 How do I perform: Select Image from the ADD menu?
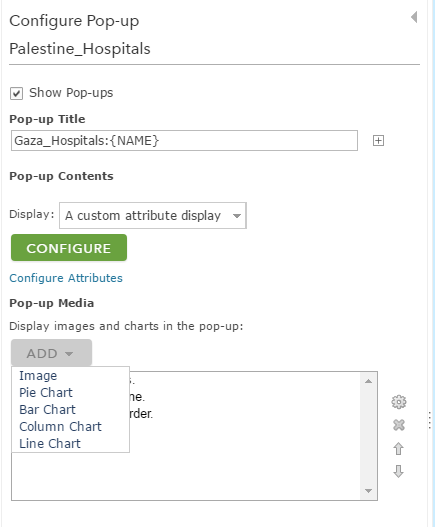(38, 375)
